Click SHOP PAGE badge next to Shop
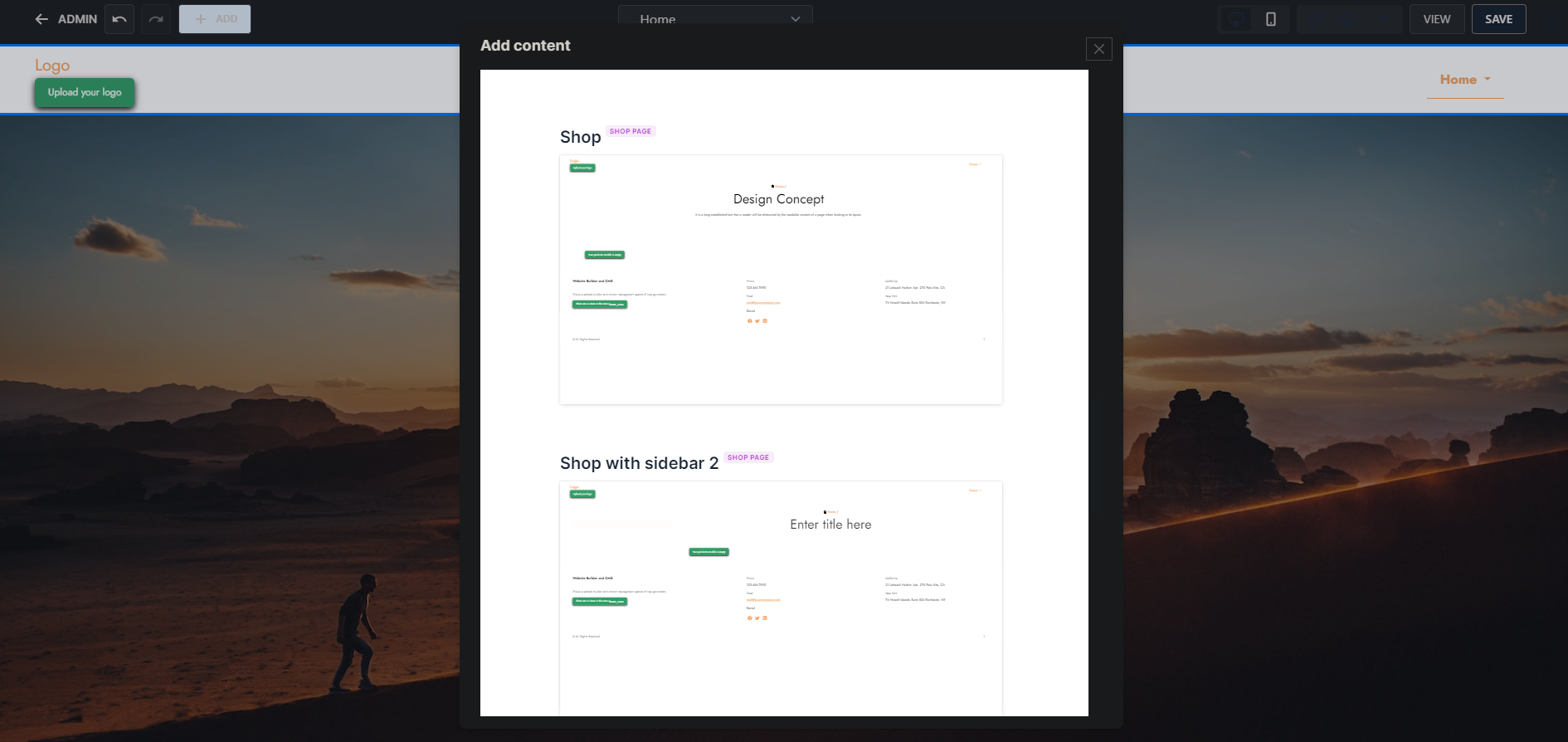The height and width of the screenshot is (742, 1568). (x=631, y=131)
